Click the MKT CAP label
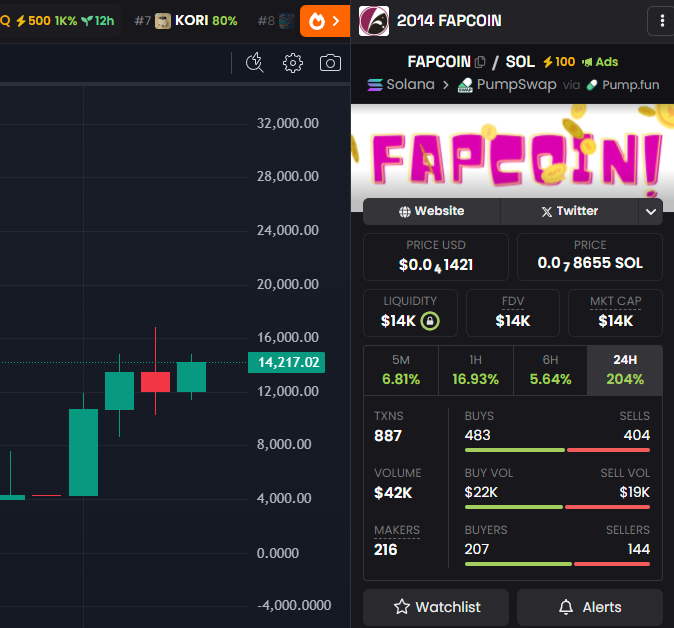This screenshot has height=628, width=674. pyautogui.click(x=616, y=301)
